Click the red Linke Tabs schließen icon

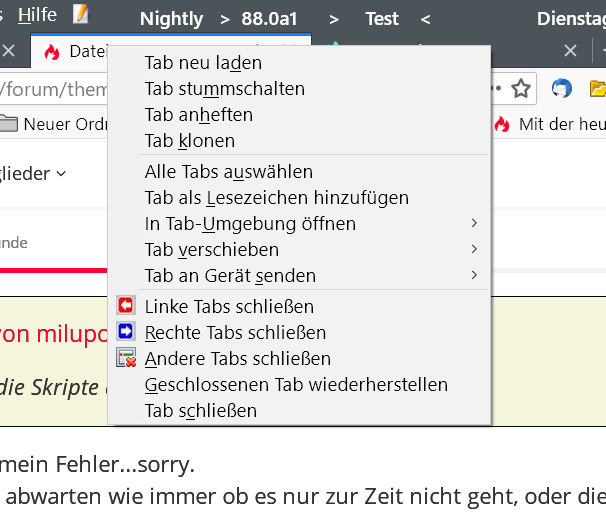tap(126, 306)
